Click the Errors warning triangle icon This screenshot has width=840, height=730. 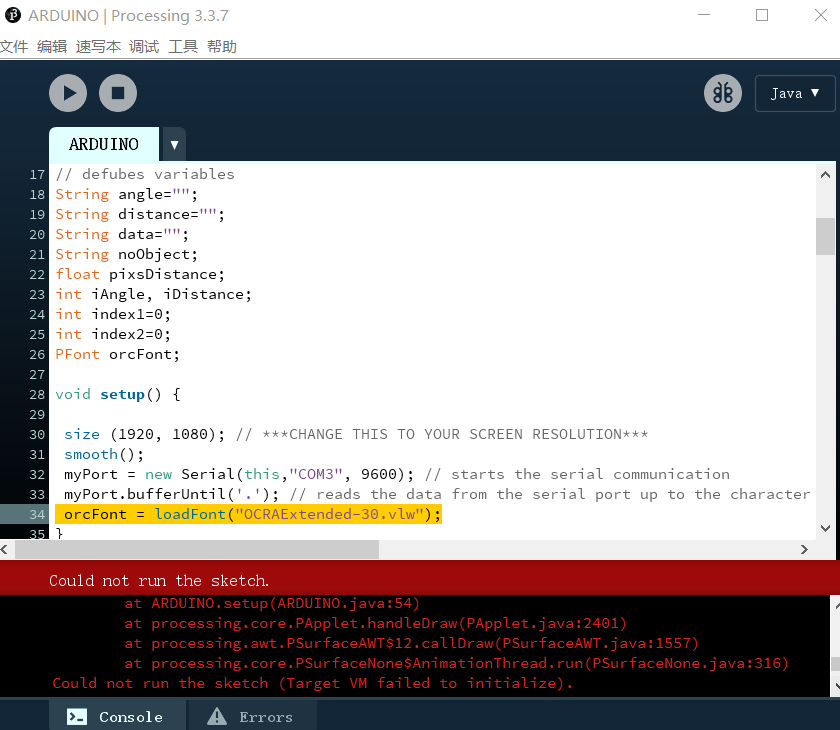coord(217,716)
